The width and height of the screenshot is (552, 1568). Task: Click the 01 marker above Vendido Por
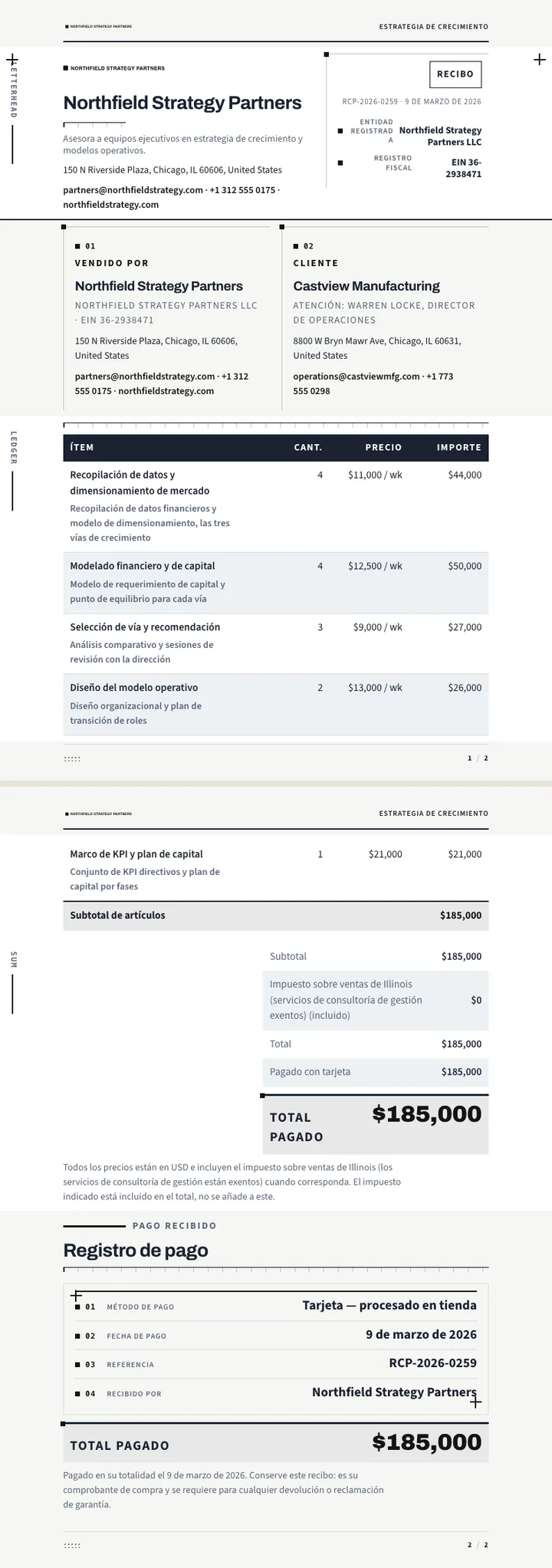tap(85, 246)
